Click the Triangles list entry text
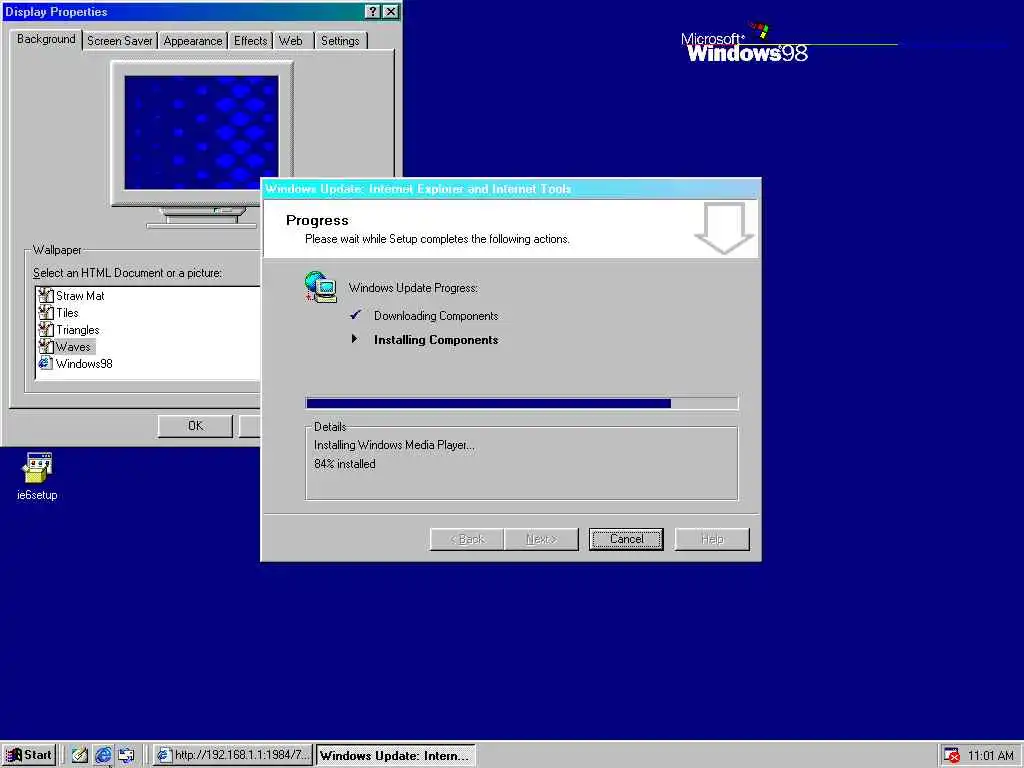The image size is (1024, 768). (78, 330)
